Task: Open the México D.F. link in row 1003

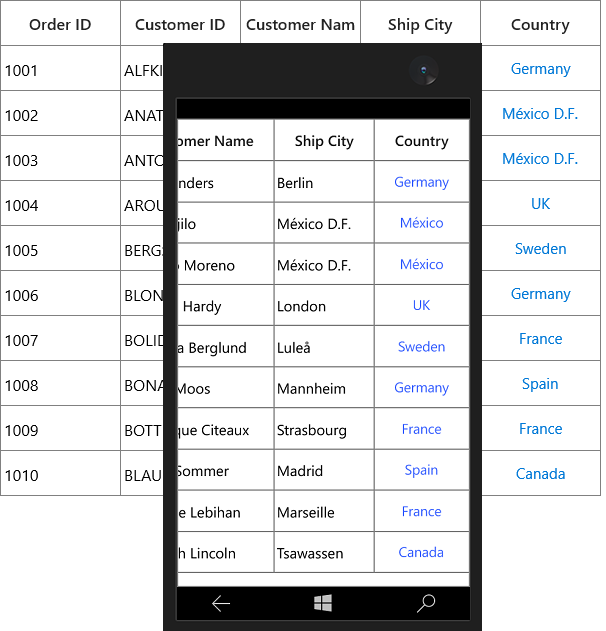Action: click(540, 159)
